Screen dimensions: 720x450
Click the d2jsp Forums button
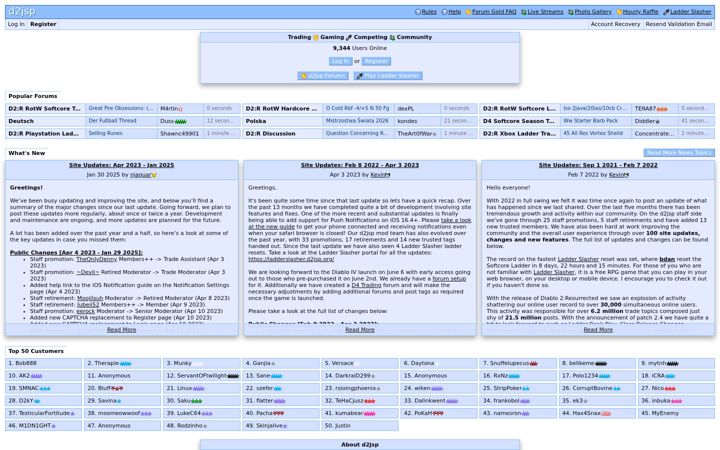(x=323, y=76)
